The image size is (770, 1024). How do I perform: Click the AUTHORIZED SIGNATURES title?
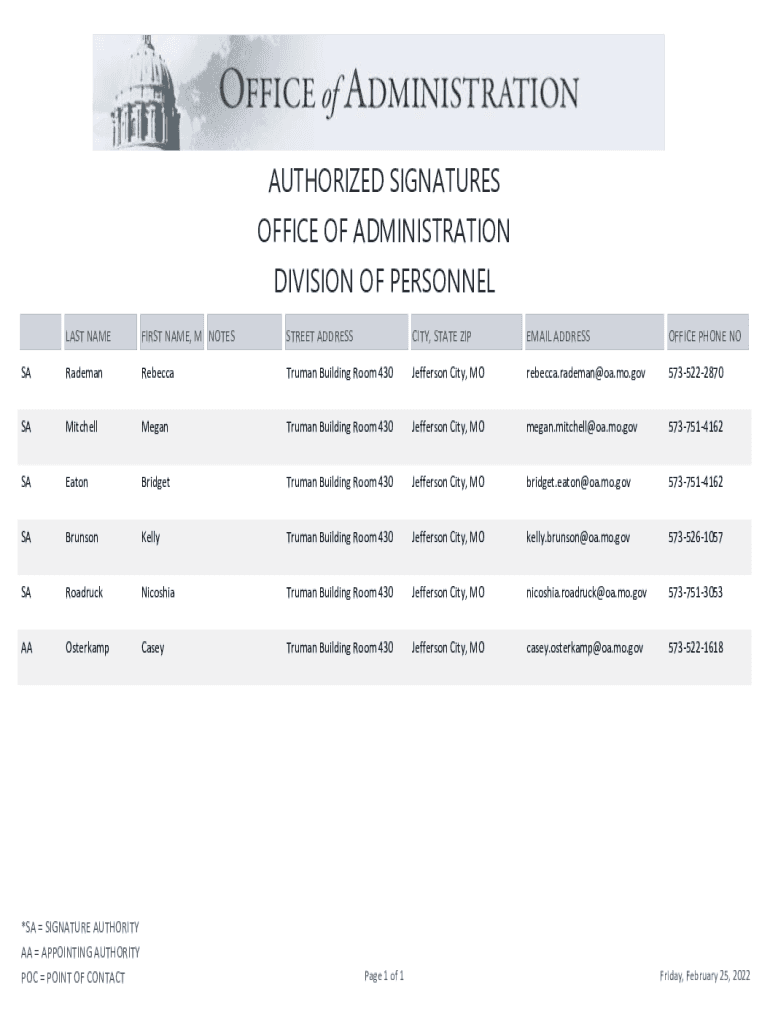tap(384, 183)
